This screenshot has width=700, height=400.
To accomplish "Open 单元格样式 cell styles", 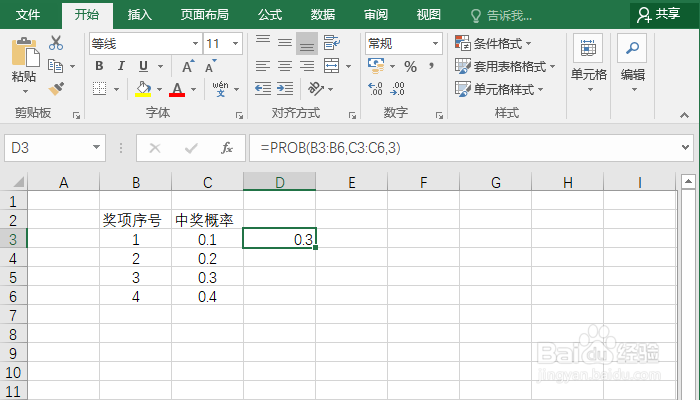I will 499,89.
